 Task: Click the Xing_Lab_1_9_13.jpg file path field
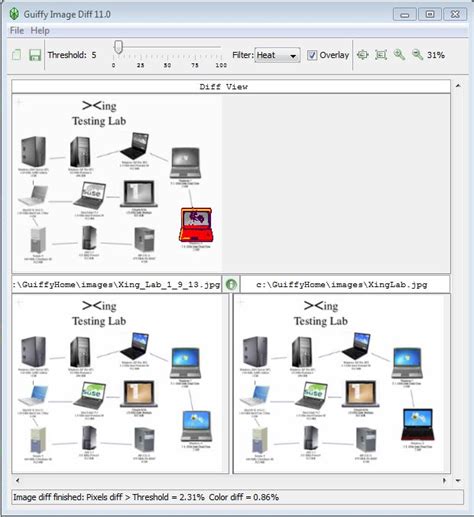pos(116,285)
